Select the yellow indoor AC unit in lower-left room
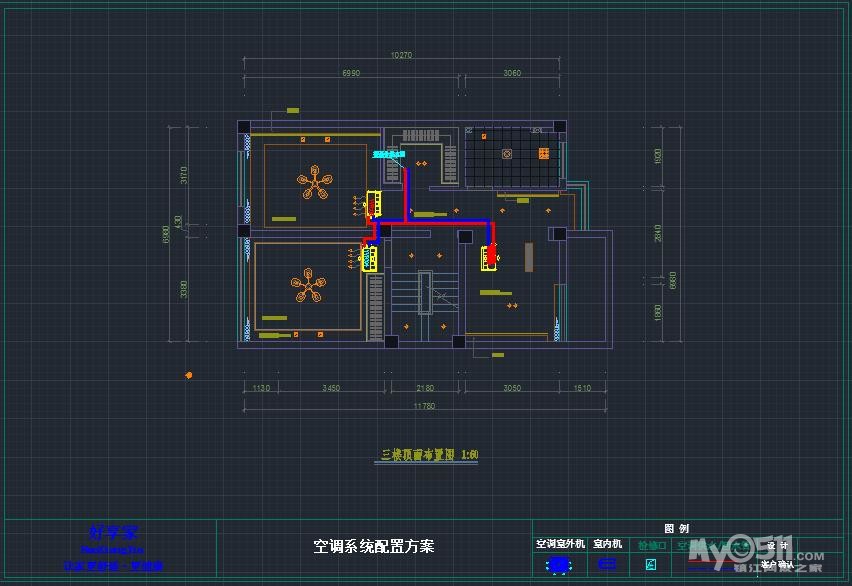 369,258
